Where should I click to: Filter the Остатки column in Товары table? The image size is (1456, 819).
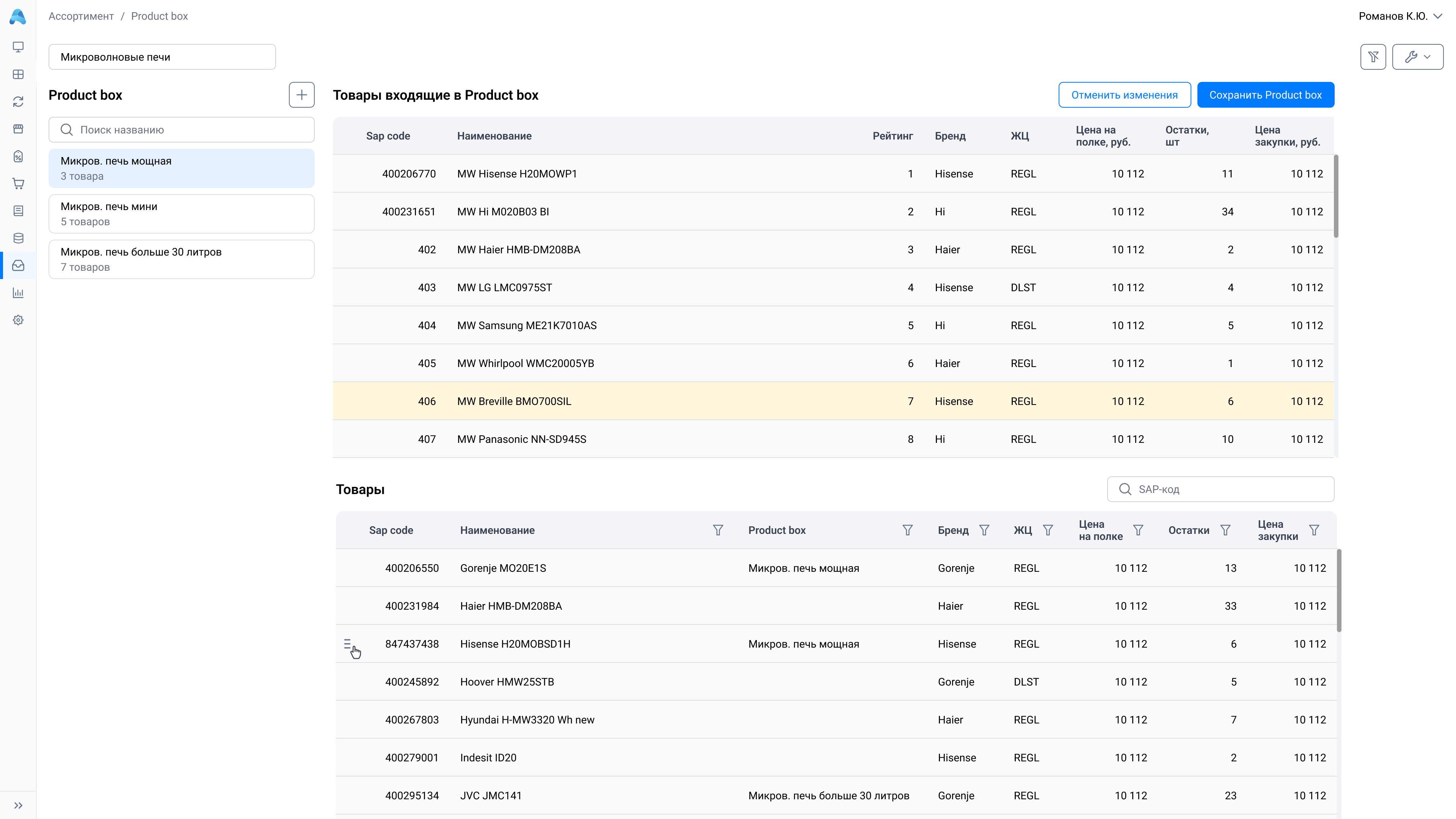pos(1225,530)
